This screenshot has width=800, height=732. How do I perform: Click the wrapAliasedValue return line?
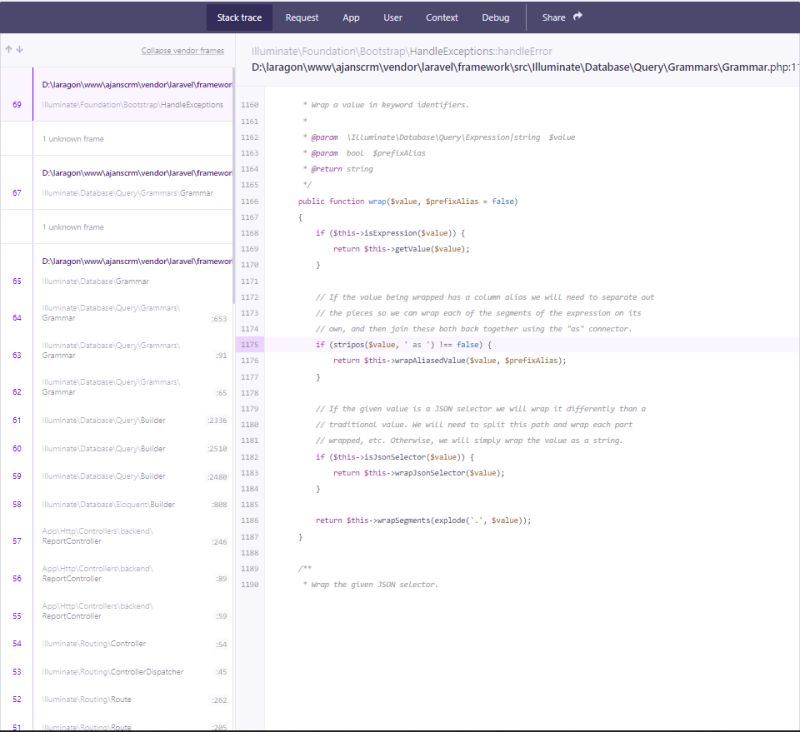(x=449, y=360)
